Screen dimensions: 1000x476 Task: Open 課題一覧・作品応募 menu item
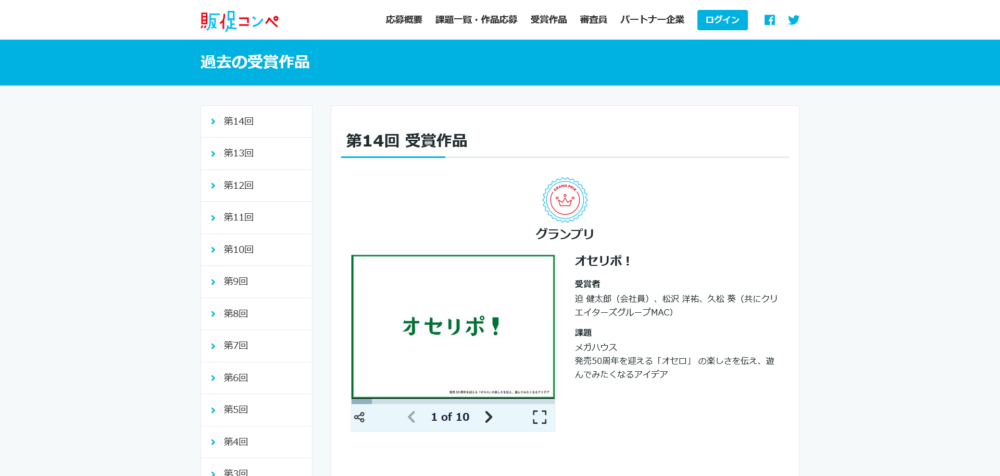pyautogui.click(x=476, y=20)
